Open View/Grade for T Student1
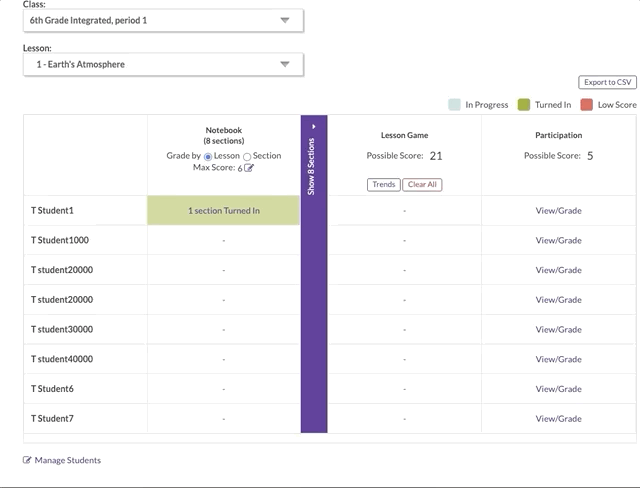The image size is (640, 488). click(x=558, y=210)
